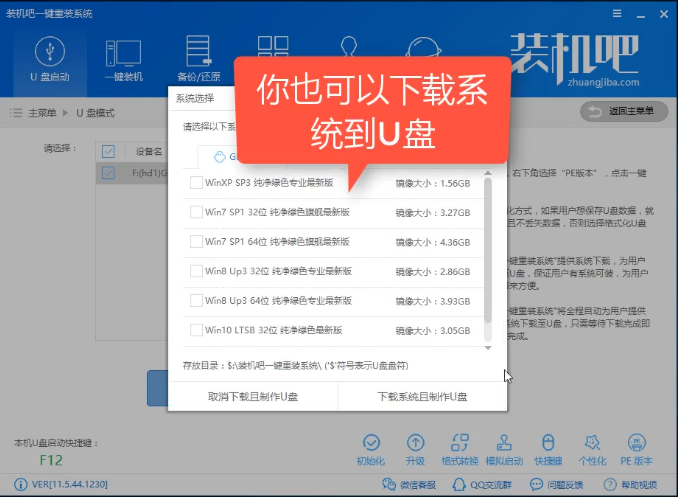Close the 装机吧 window

click(664, 14)
